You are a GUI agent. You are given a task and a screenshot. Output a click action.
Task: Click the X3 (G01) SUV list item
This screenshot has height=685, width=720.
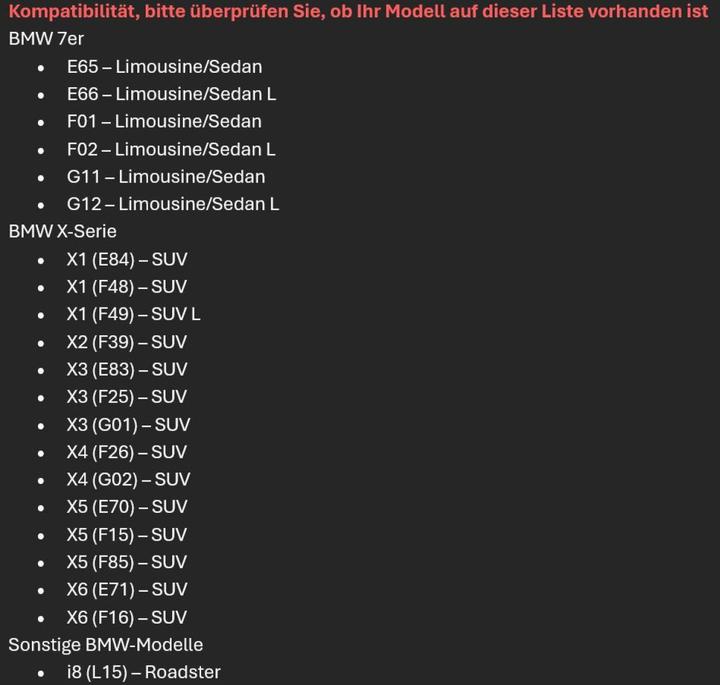(x=128, y=424)
